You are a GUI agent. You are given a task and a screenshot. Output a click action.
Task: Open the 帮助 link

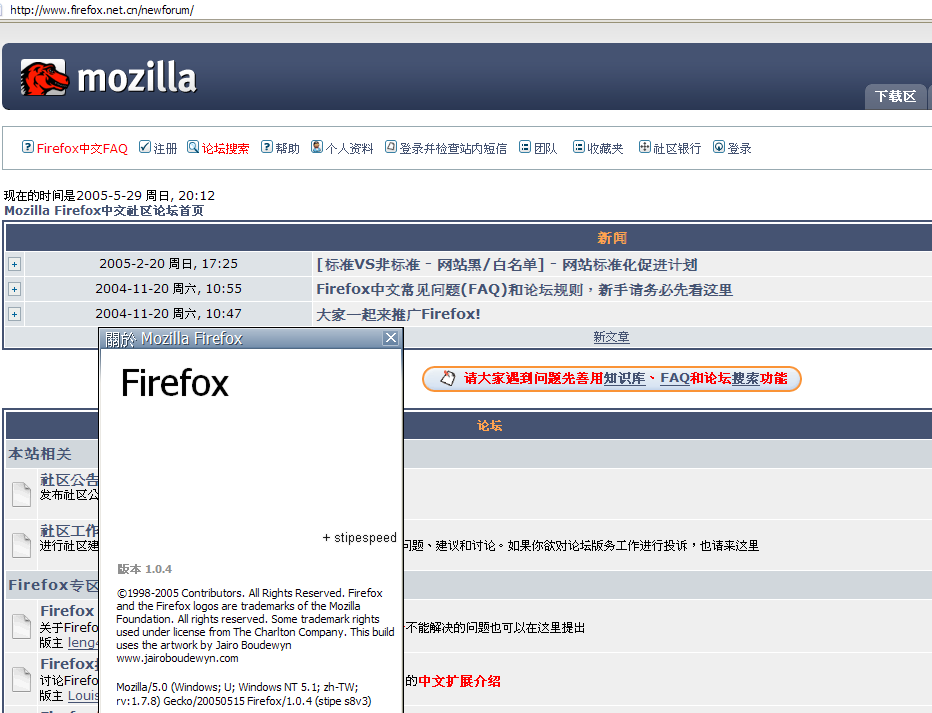click(x=288, y=148)
